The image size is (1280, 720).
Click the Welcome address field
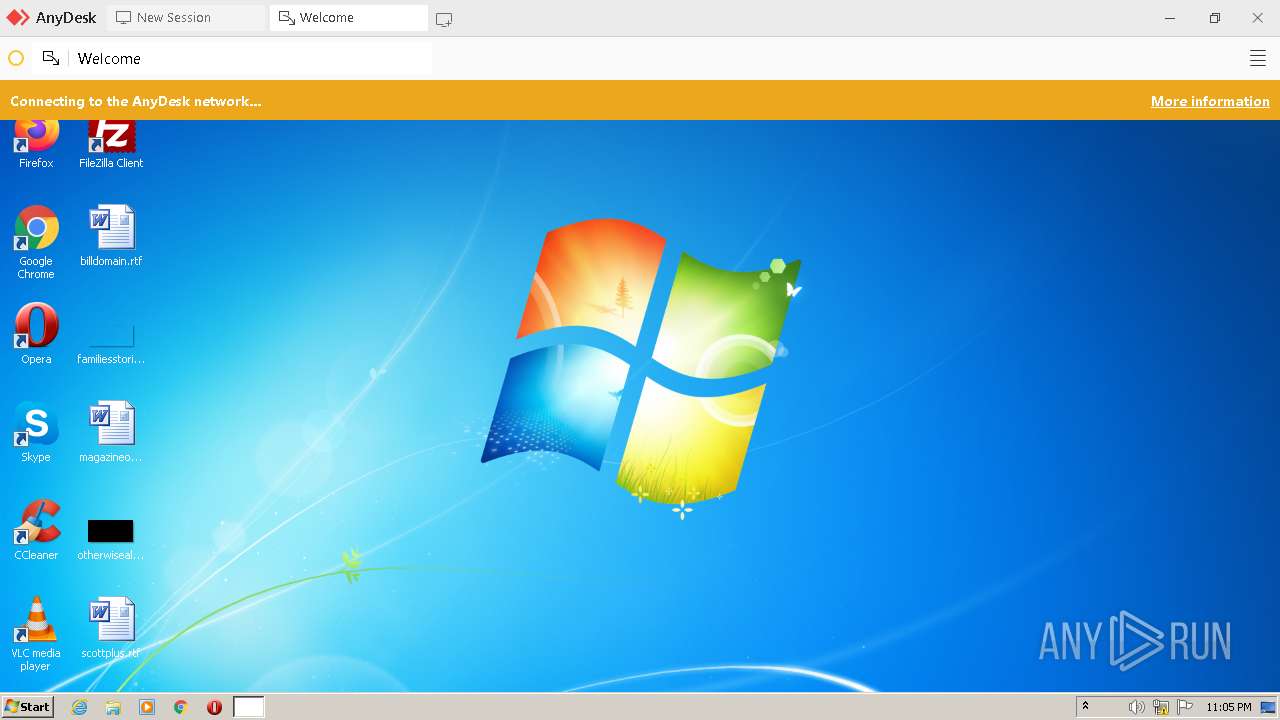251,58
